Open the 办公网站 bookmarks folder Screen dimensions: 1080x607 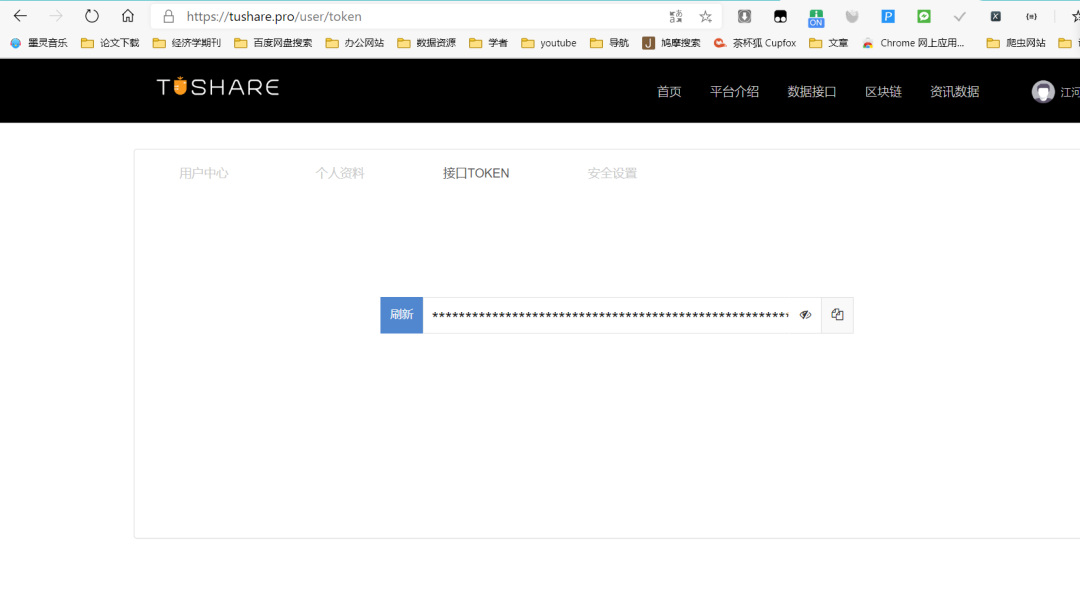355,43
